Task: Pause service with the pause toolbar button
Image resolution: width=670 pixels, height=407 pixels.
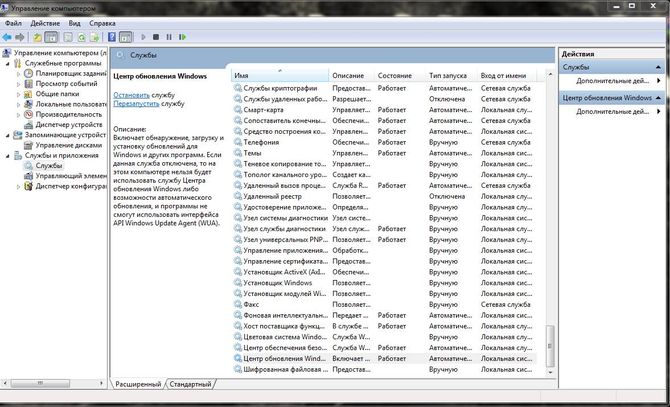Action: click(169, 37)
